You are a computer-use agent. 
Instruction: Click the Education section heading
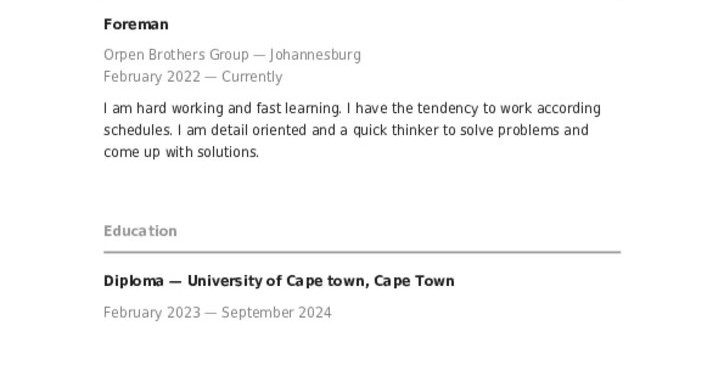tap(140, 231)
